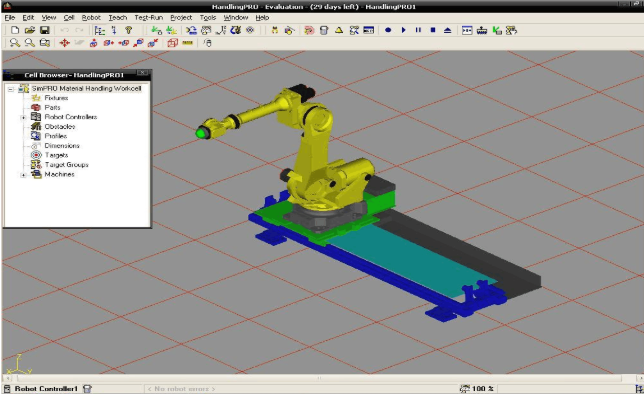Zoom in with the plus magnifier icon
The height and width of the screenshot is (394, 644).
[15, 42]
